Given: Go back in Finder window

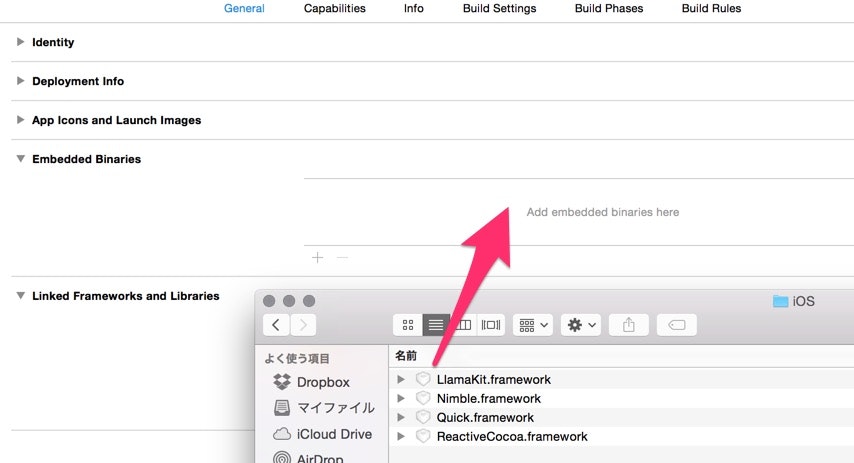Looking at the screenshot, I should coord(276,325).
